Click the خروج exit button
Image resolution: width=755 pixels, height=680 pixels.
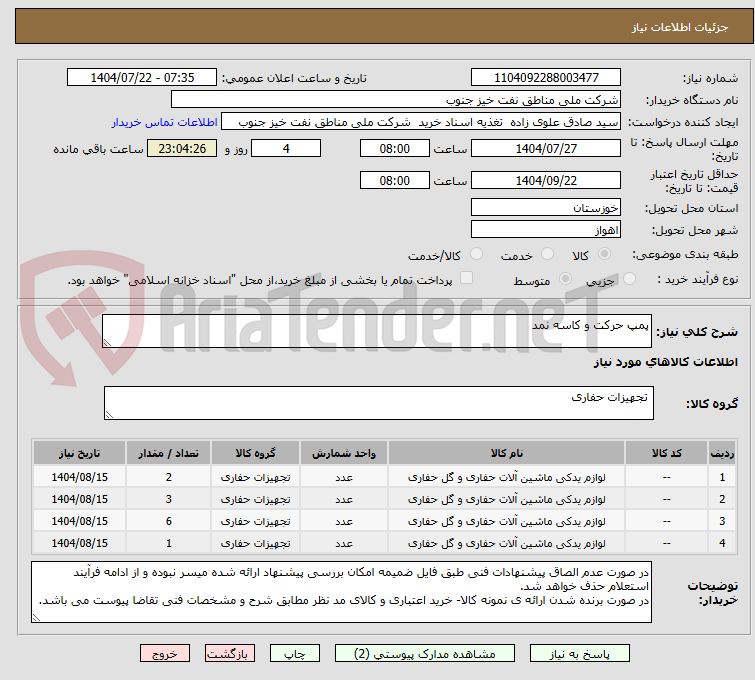pos(165,653)
